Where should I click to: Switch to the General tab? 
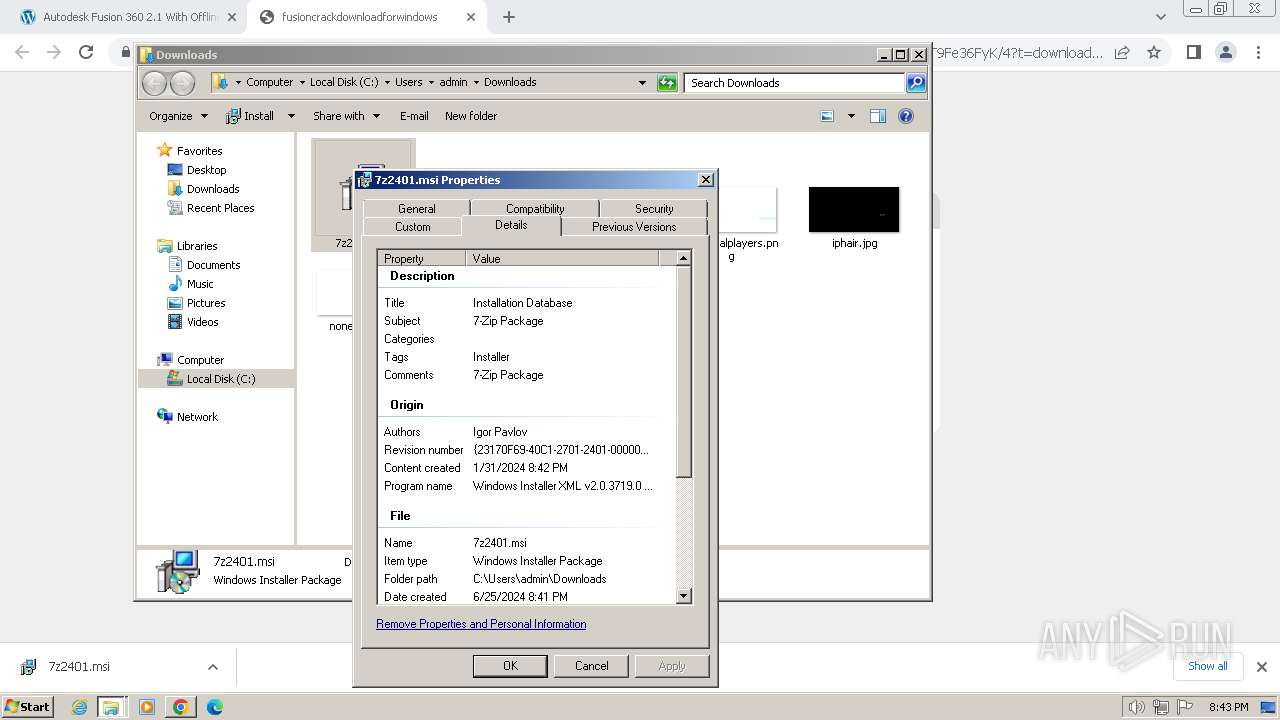click(416, 209)
